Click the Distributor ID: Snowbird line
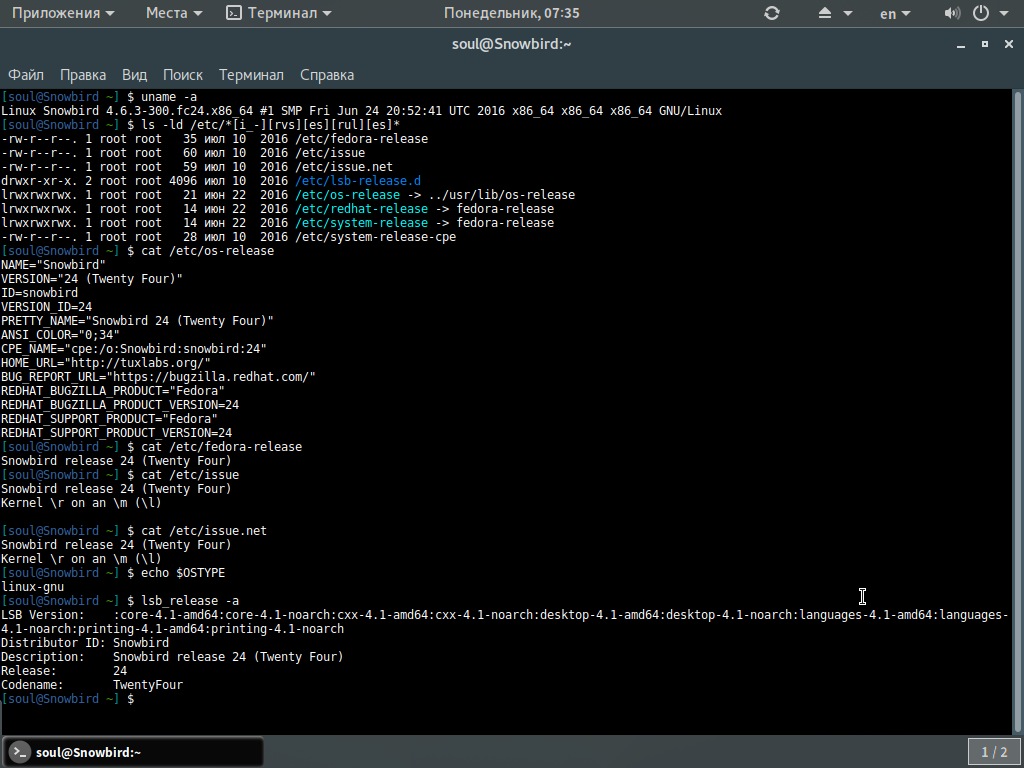This screenshot has width=1024, height=768. click(85, 643)
